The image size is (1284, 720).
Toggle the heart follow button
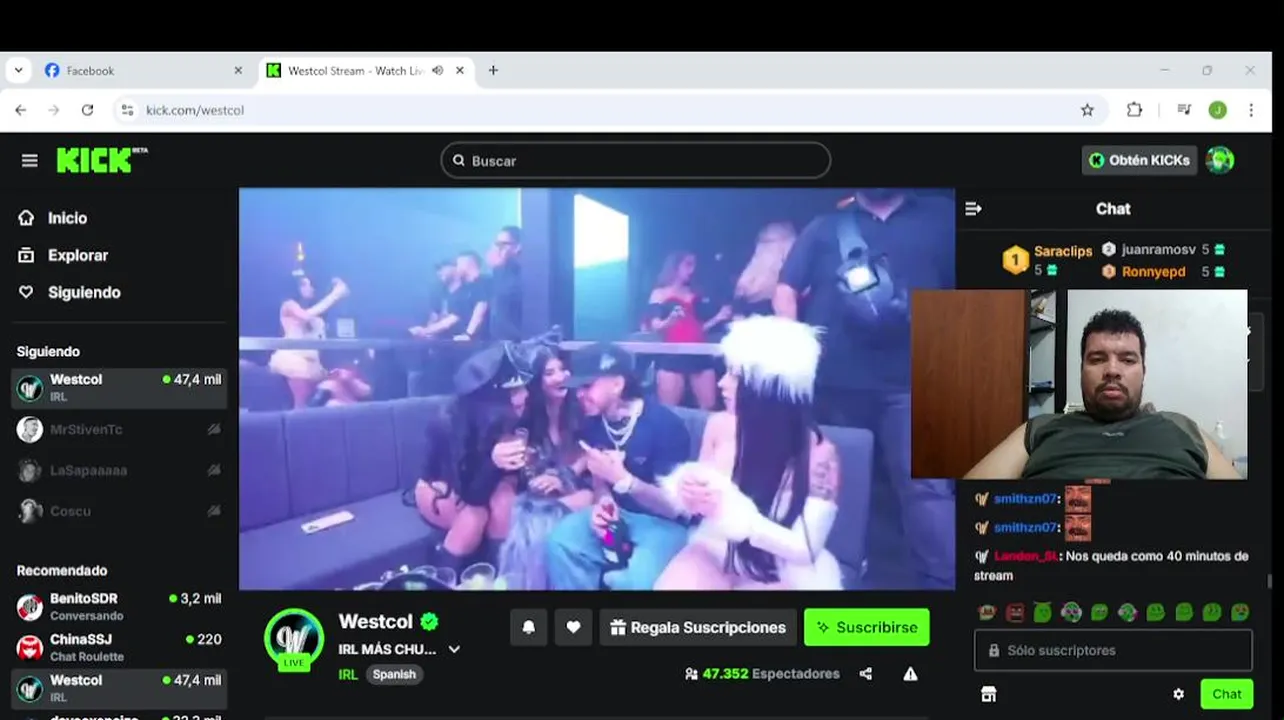pos(573,627)
